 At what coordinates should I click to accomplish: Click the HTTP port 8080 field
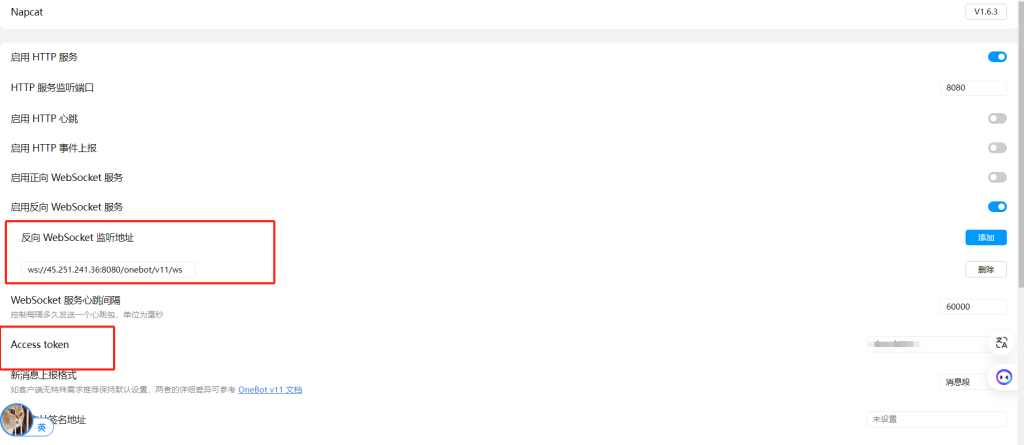click(973, 88)
